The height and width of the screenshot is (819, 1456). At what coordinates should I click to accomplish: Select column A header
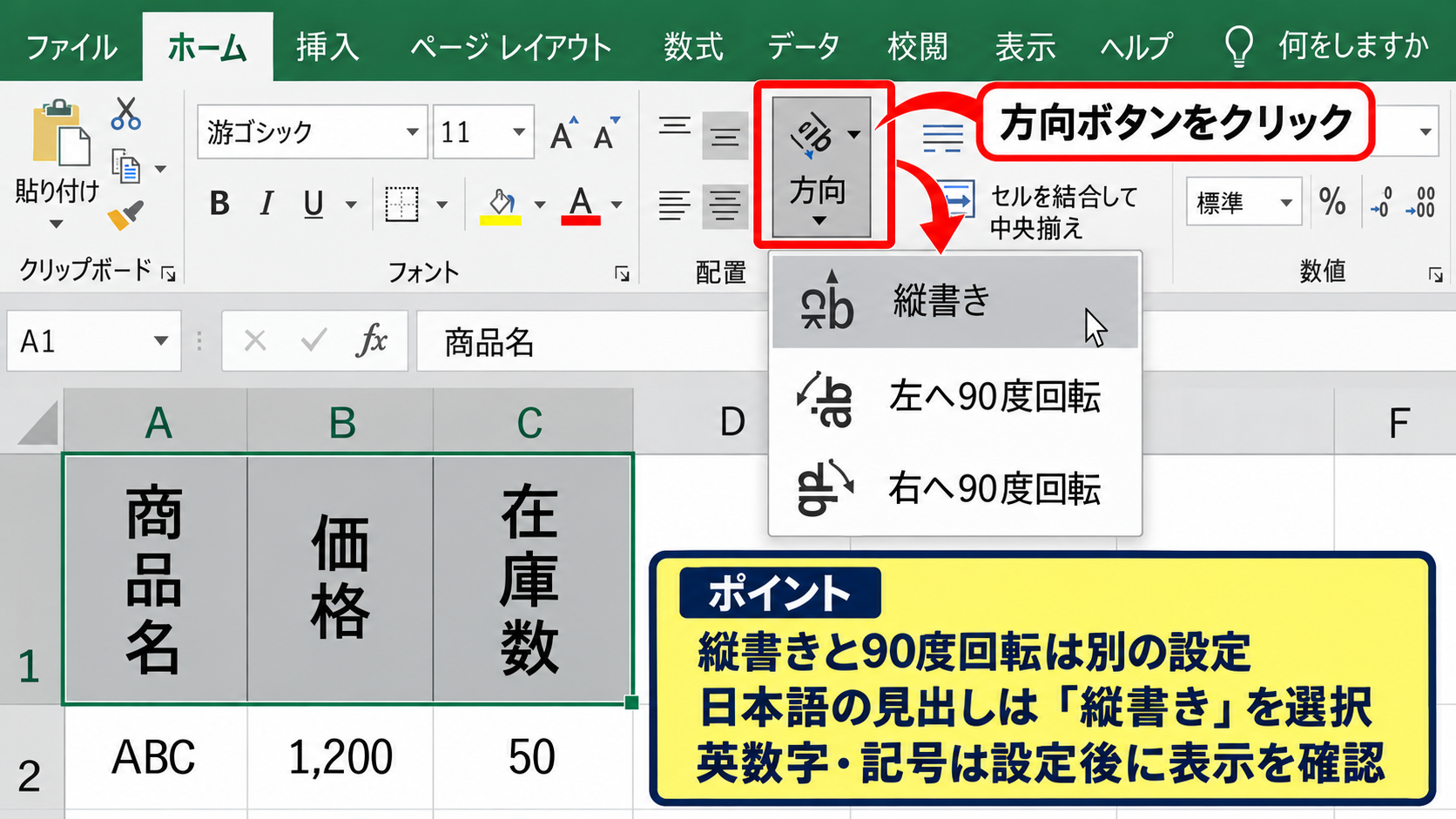click(x=157, y=422)
